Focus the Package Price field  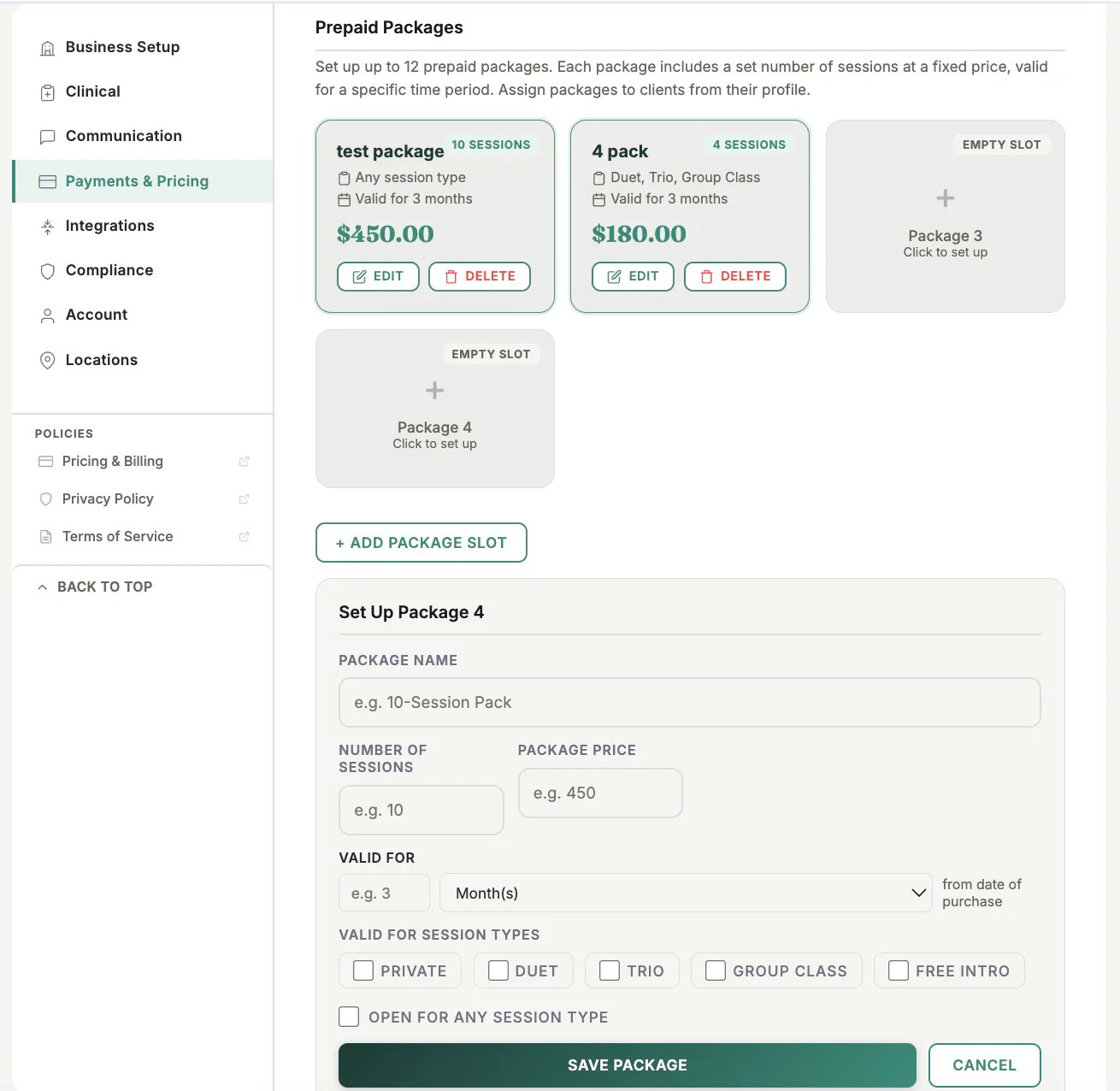pyautogui.click(x=600, y=793)
